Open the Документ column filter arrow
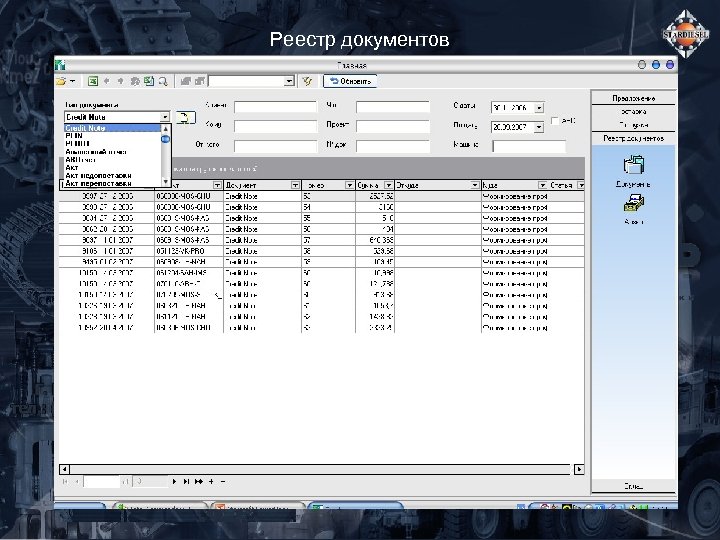Viewport: 720px width, 540px height. pos(295,185)
